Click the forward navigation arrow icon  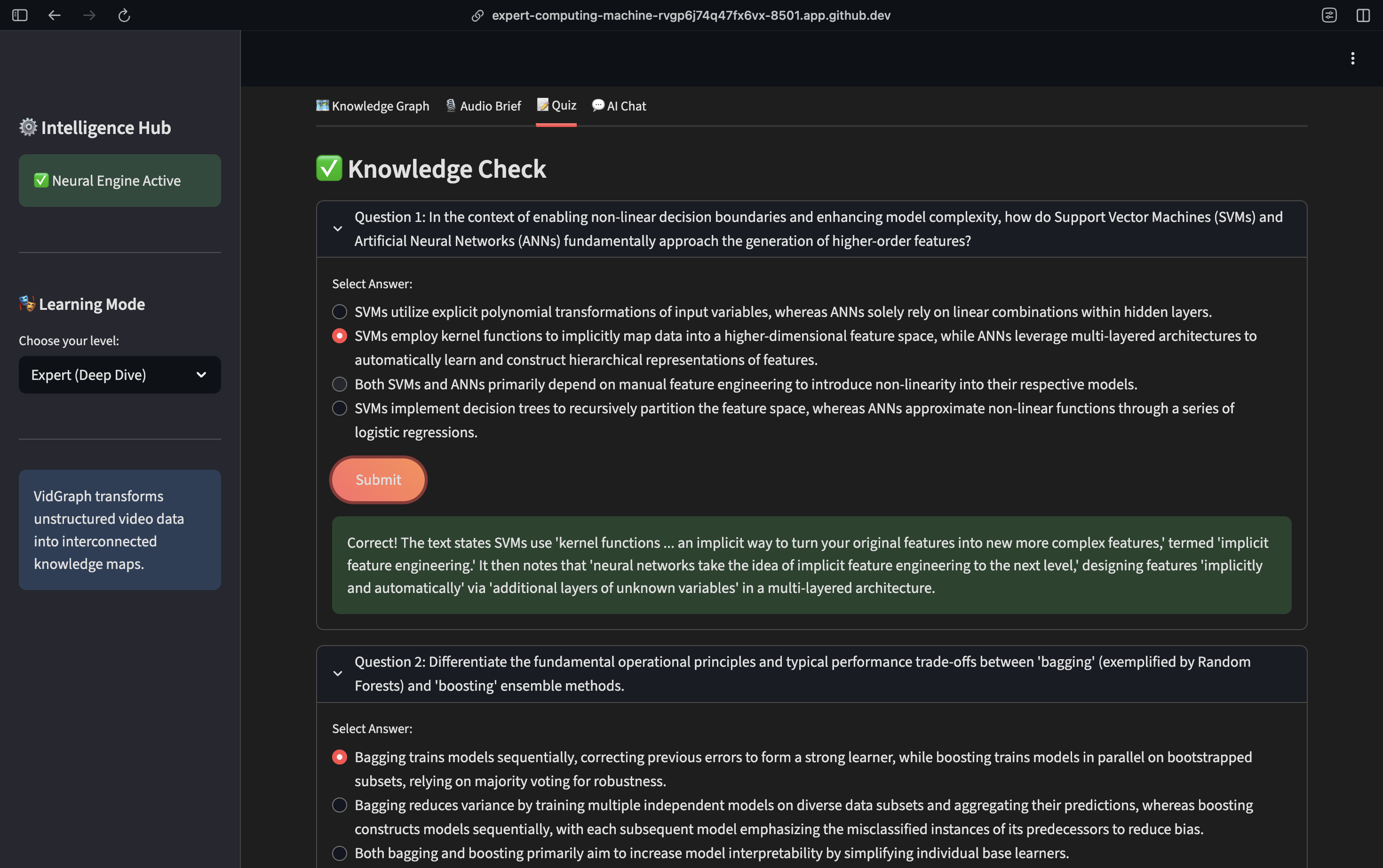[89, 16]
